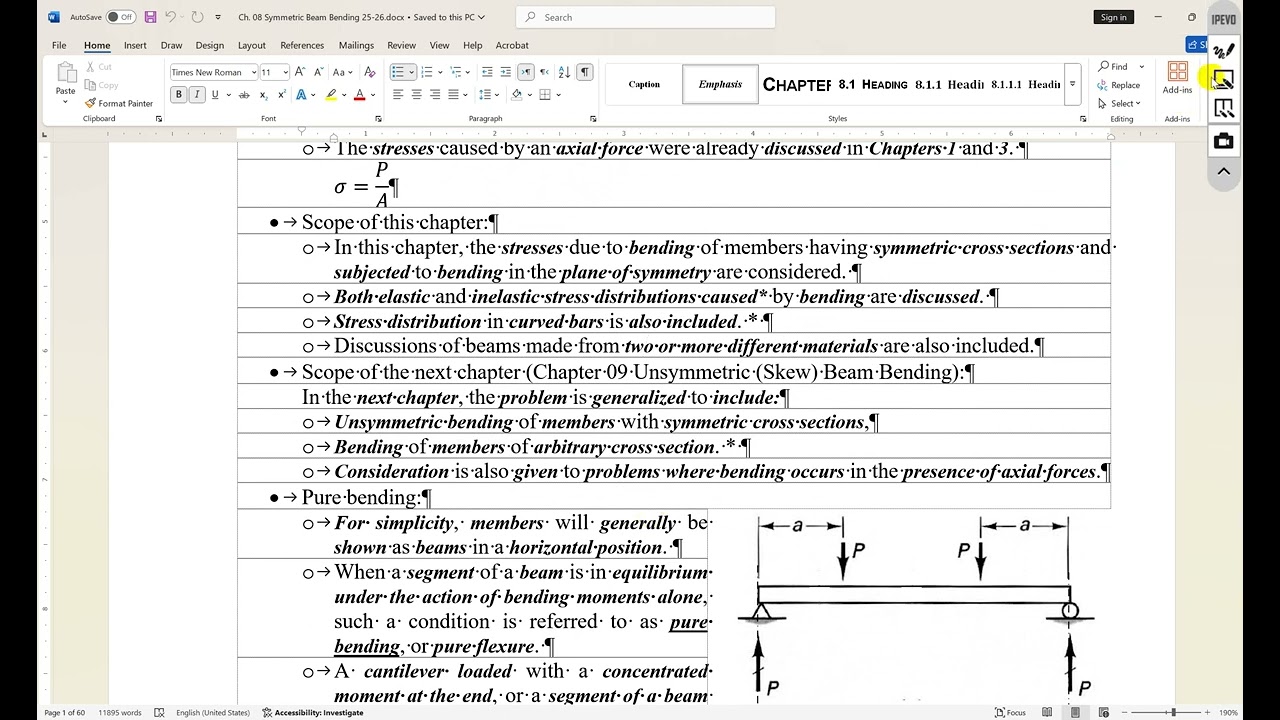Apply numbered list

click(427, 72)
